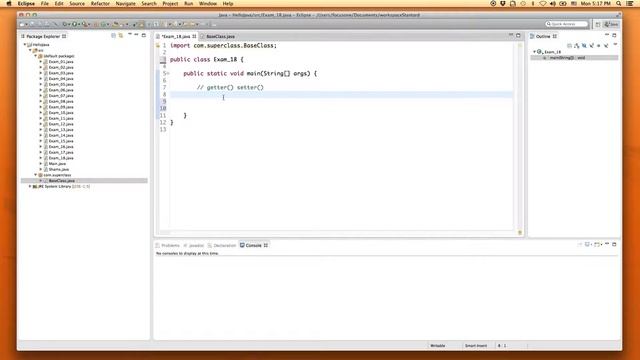Open the Declaration tab
The height and width of the screenshot is (360, 640).
[x=222, y=245]
